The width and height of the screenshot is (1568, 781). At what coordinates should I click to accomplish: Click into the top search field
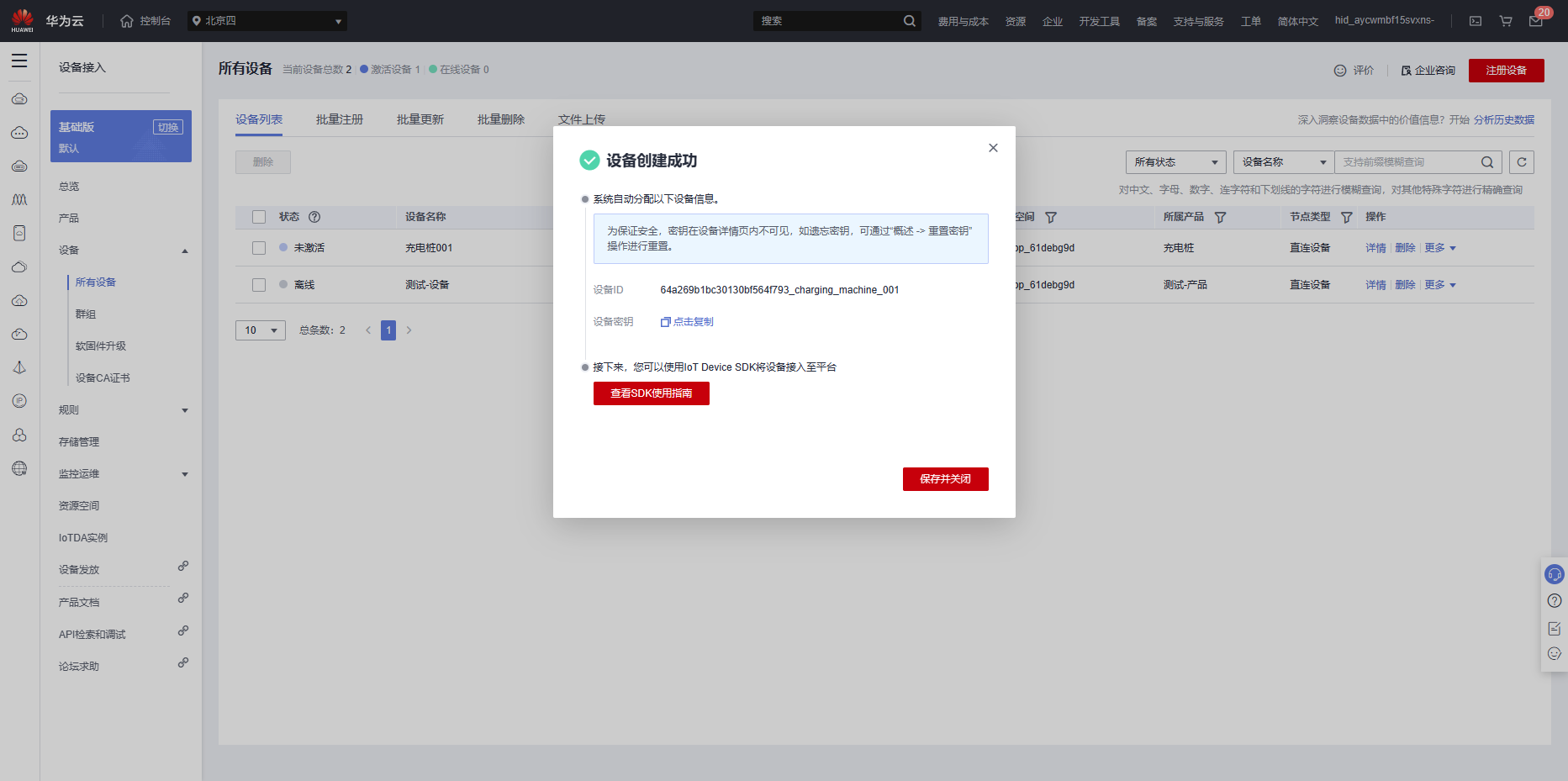828,21
